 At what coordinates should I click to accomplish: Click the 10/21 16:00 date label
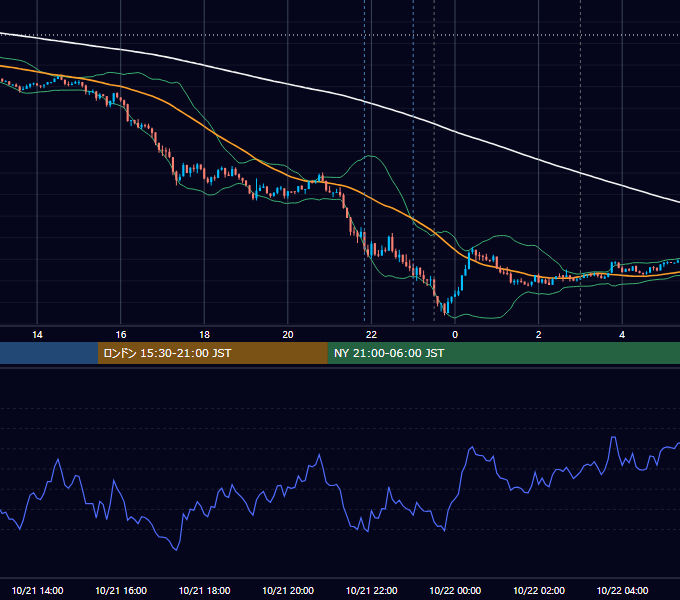(121, 590)
